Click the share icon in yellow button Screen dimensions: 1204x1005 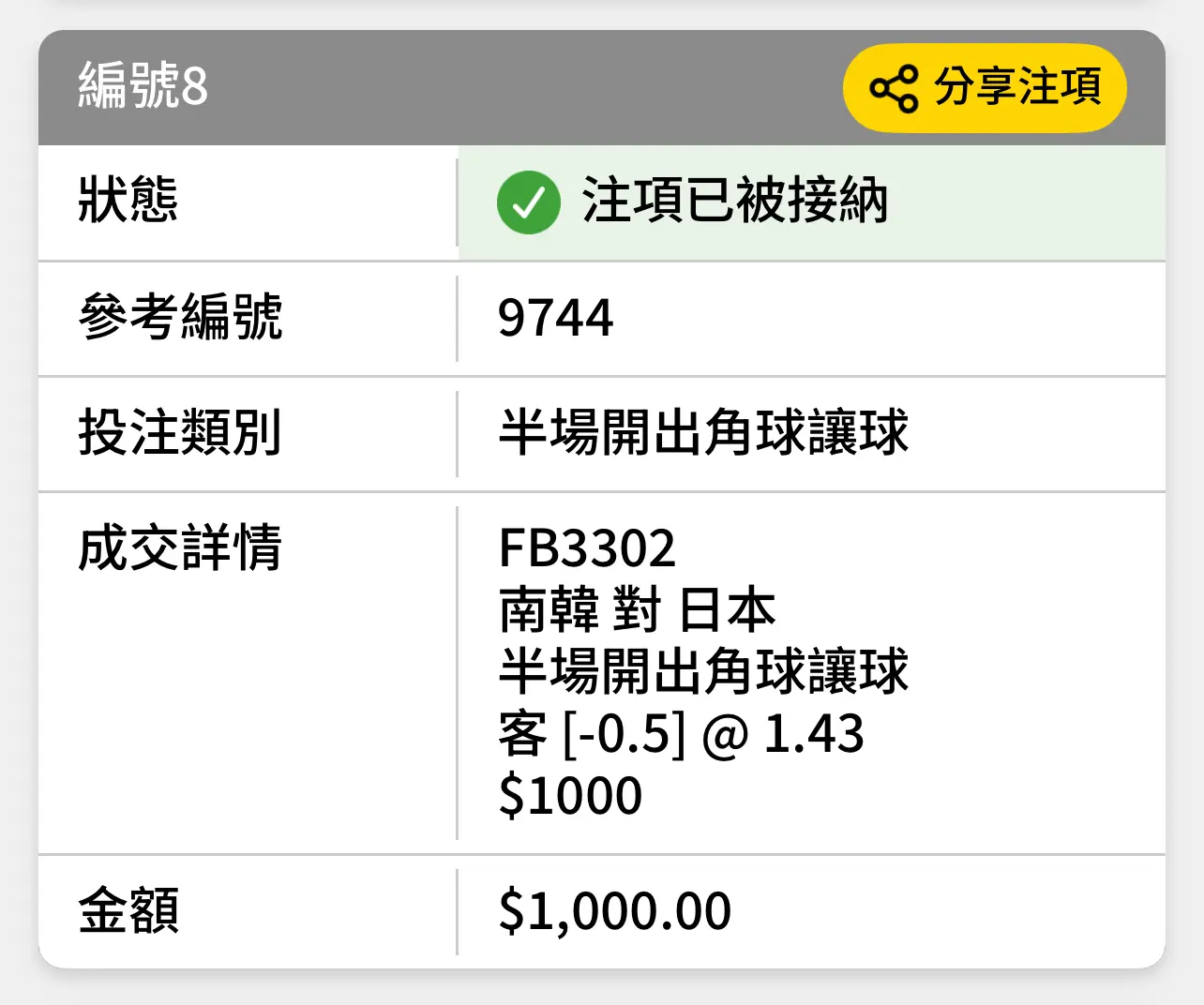click(894, 88)
